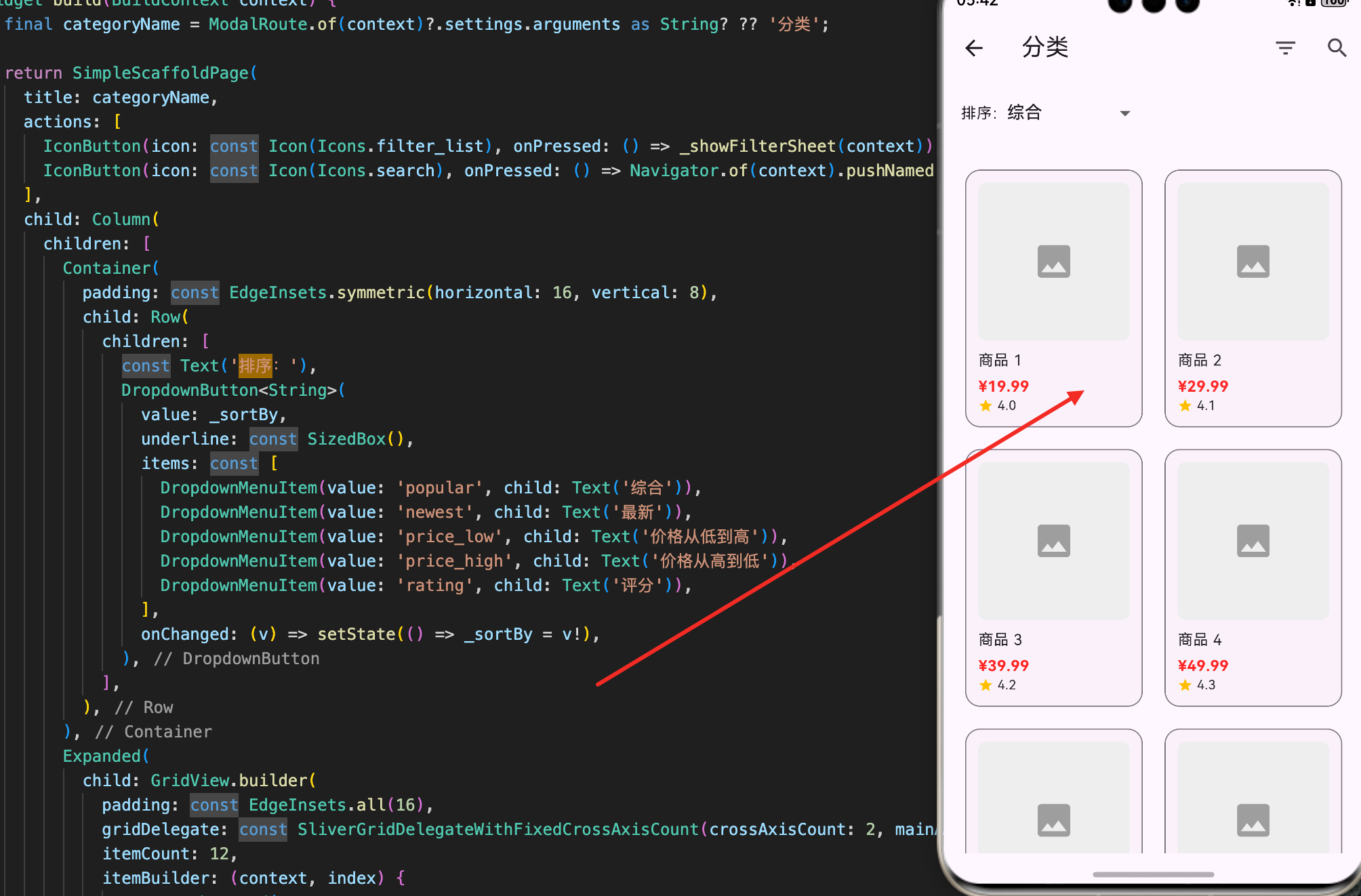Click 'SliverGridDelegateWithFixedCrossAxisCount' in the code
This screenshot has height=896, width=1361.
click(498, 830)
